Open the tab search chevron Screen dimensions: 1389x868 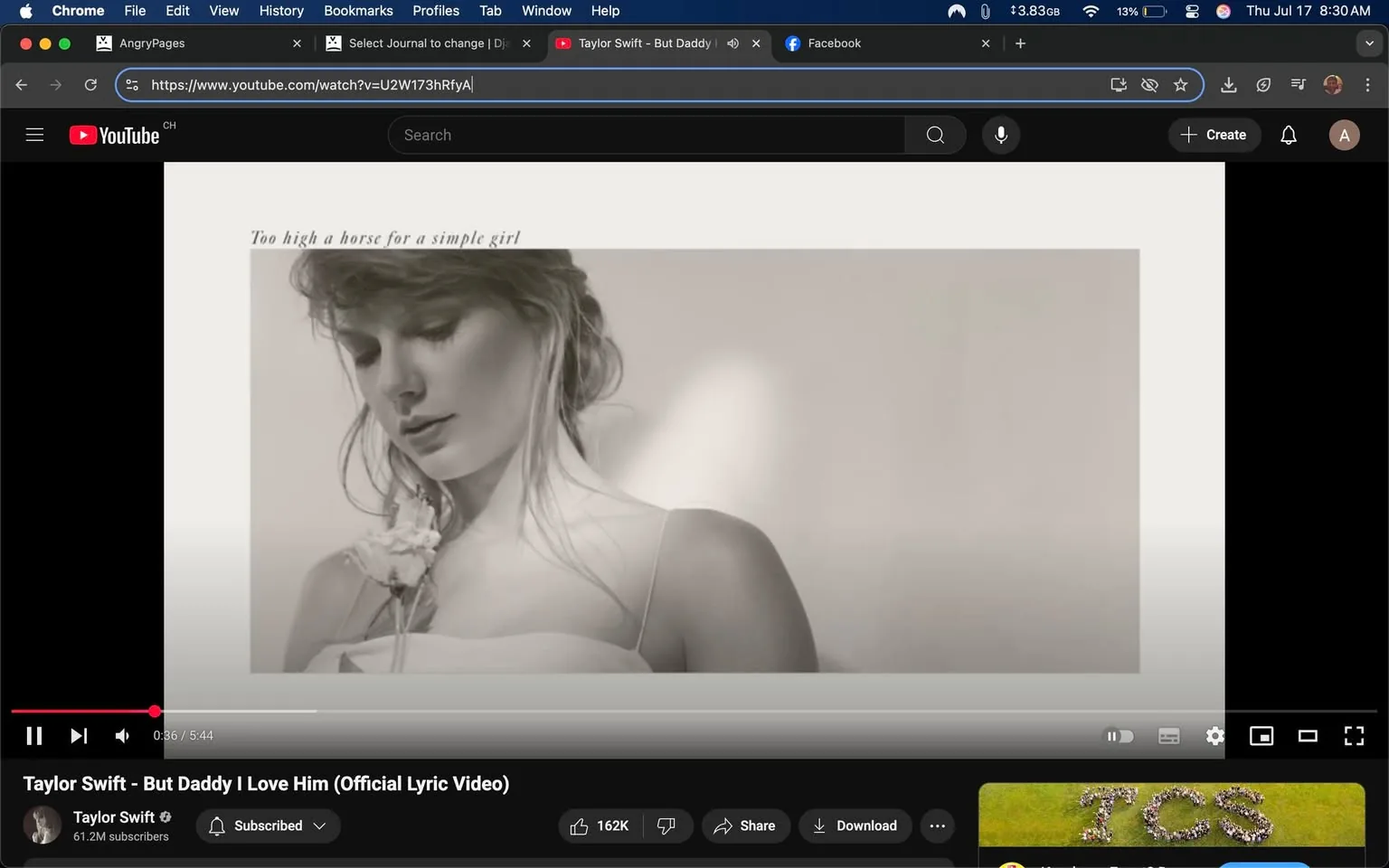(x=1368, y=42)
